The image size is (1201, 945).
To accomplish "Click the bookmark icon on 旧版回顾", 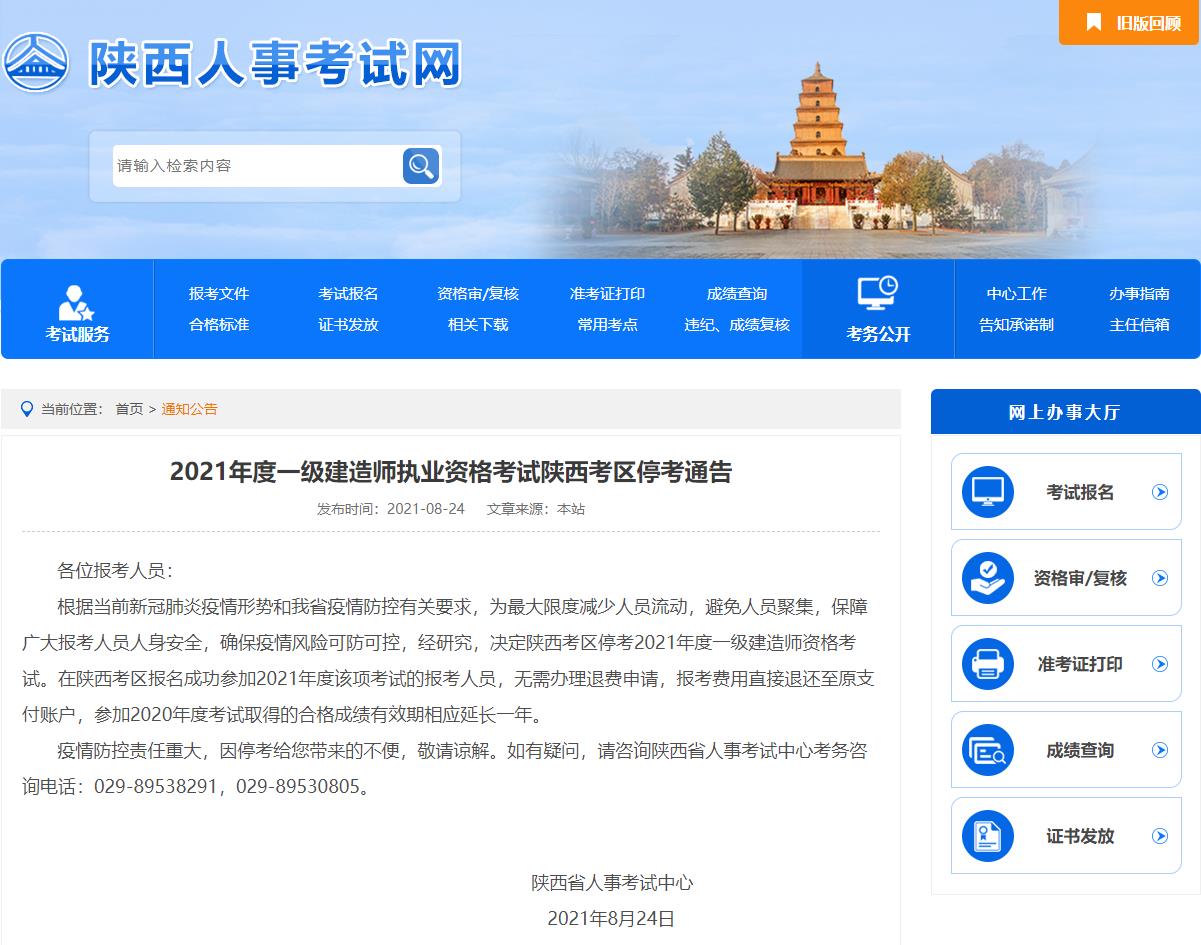I will 1094,23.
